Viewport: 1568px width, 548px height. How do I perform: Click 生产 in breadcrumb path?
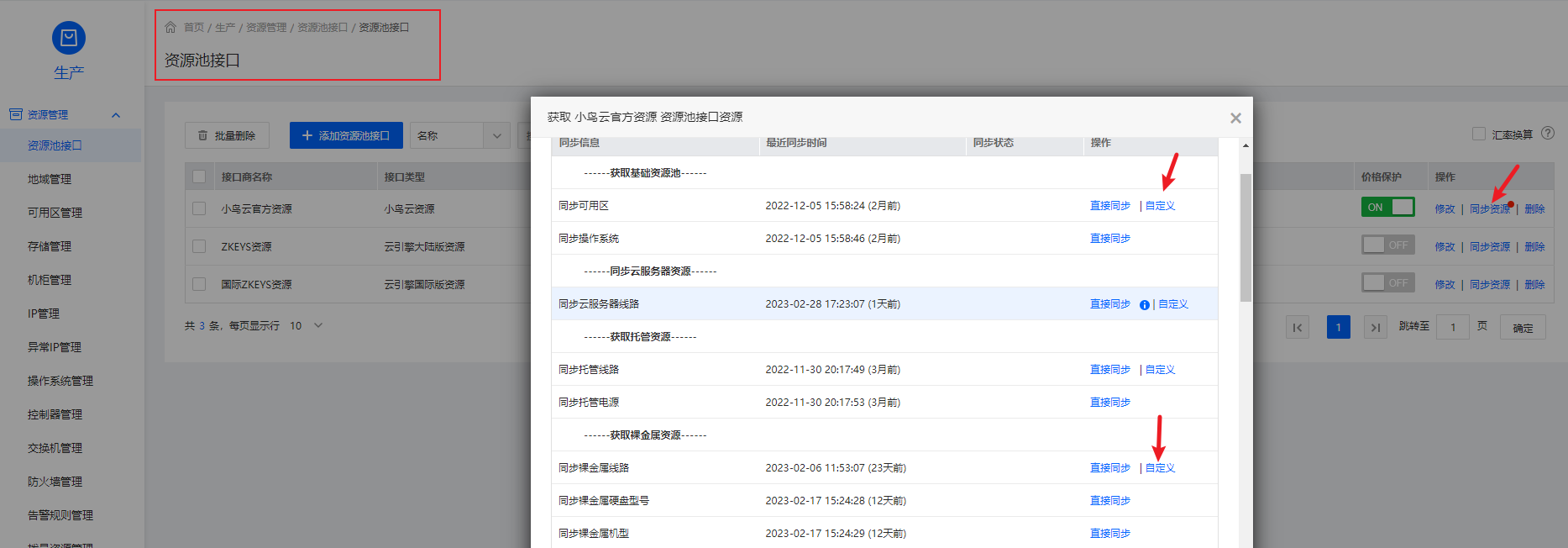(x=225, y=28)
